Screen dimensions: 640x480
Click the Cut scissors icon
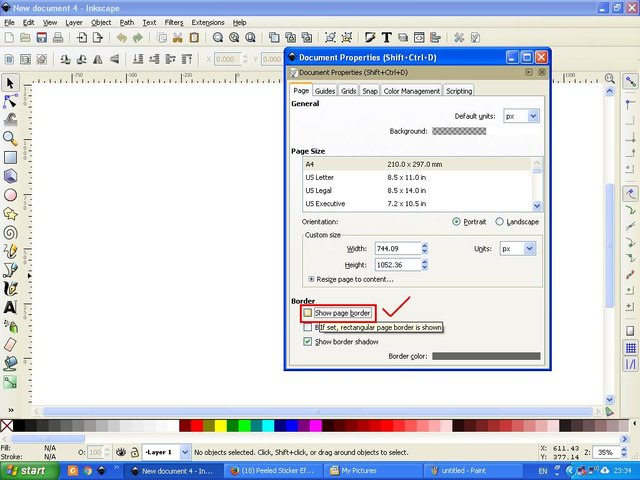point(177,38)
